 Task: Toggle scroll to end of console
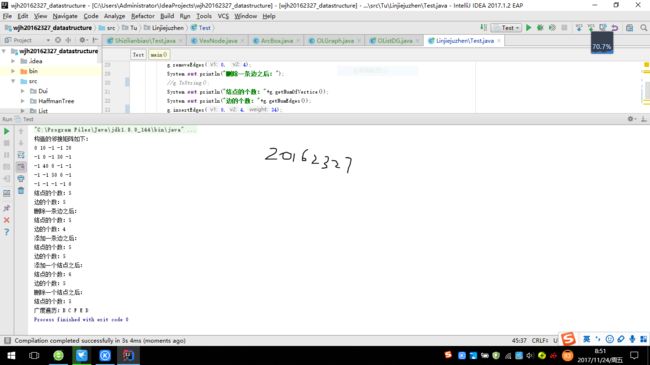coord(21,167)
